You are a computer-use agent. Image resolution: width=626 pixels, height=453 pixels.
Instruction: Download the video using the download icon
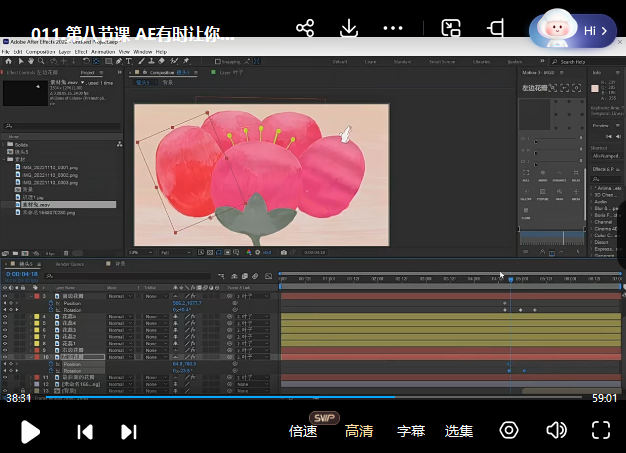click(x=349, y=29)
